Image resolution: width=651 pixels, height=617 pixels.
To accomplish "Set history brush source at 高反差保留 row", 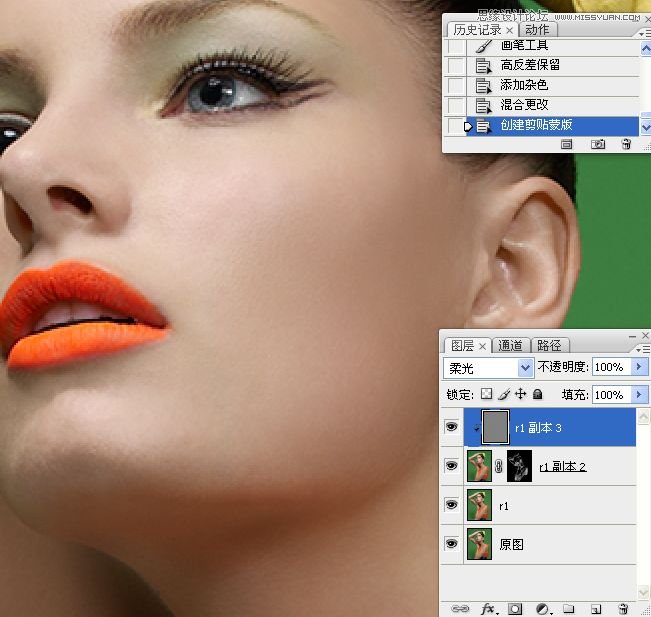I will coord(455,66).
